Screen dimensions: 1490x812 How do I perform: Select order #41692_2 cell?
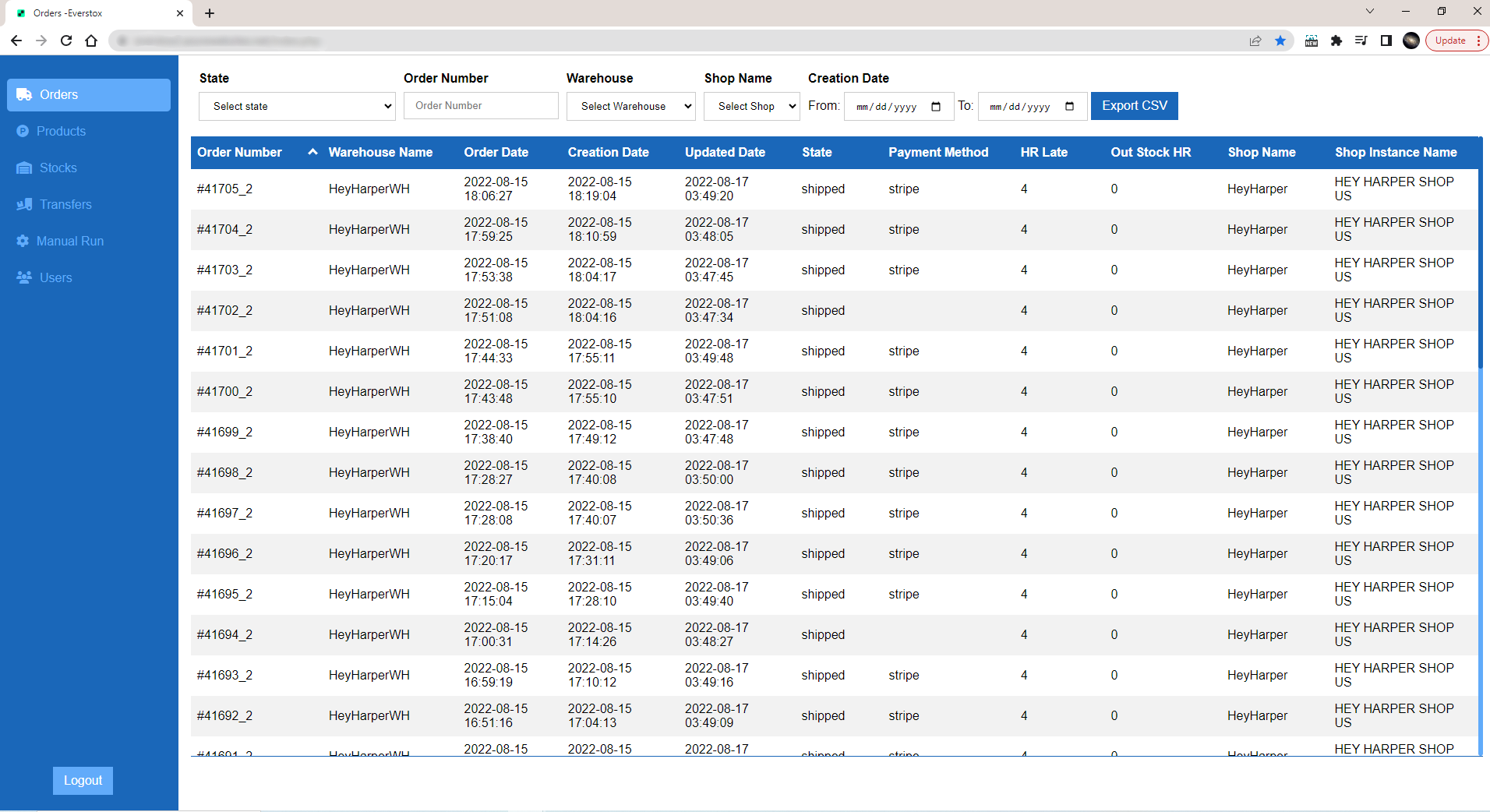[224, 716]
